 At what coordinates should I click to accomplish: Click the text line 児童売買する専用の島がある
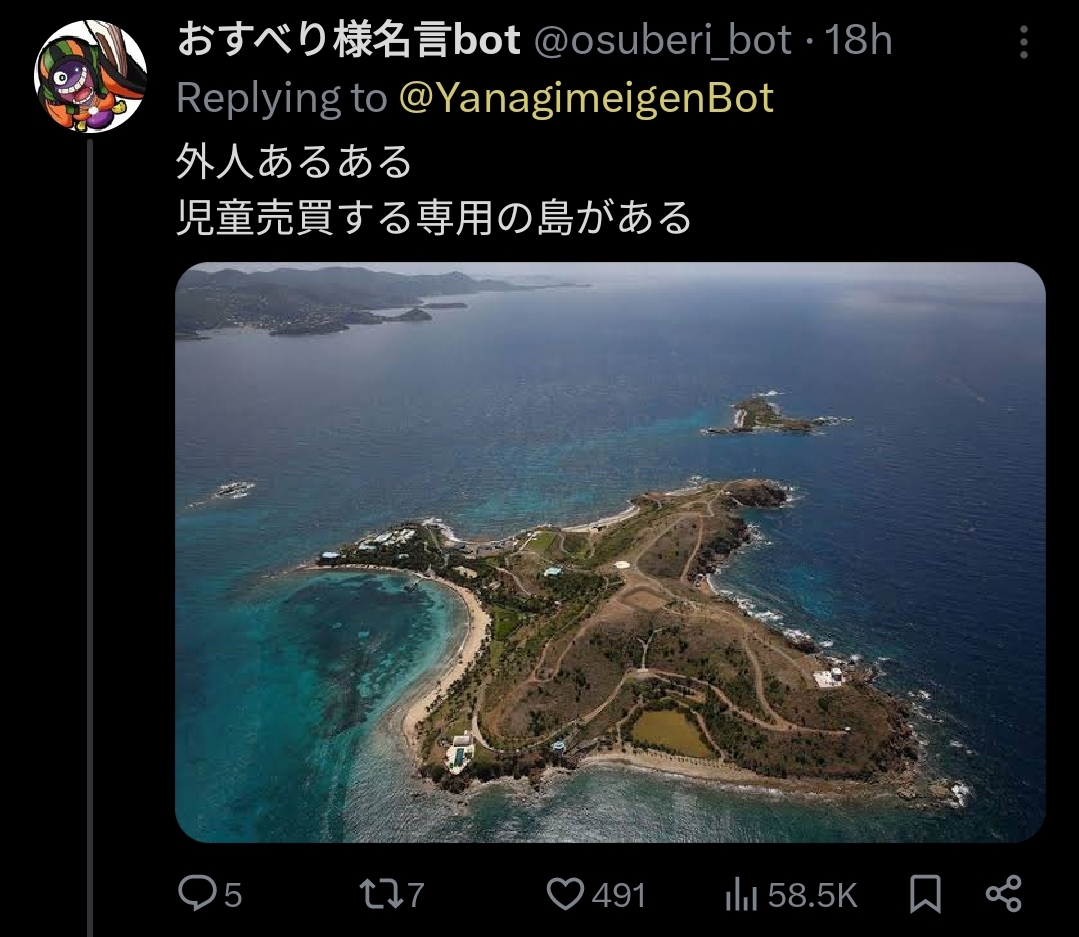click(434, 218)
